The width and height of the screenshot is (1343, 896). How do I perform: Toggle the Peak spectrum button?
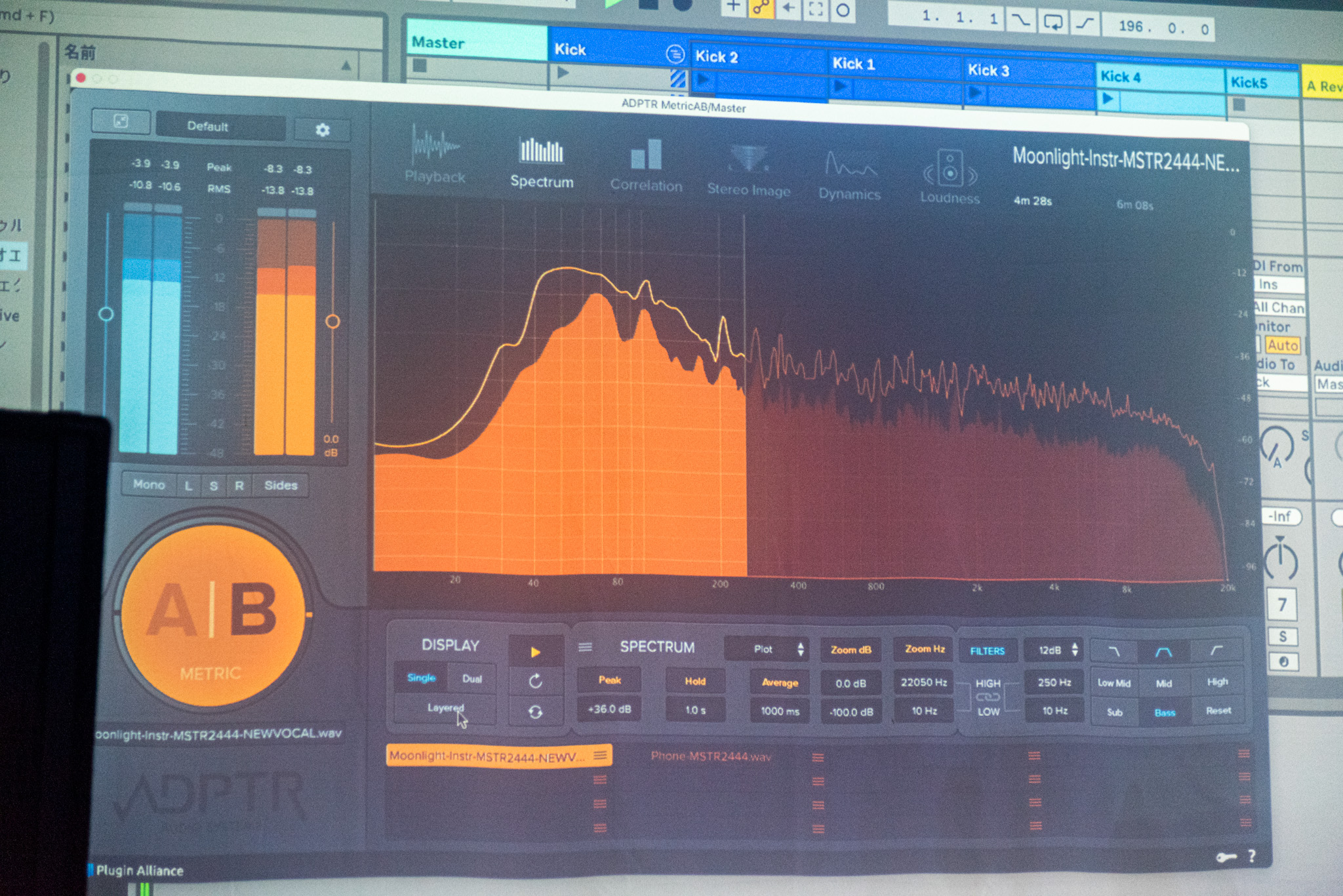[609, 680]
